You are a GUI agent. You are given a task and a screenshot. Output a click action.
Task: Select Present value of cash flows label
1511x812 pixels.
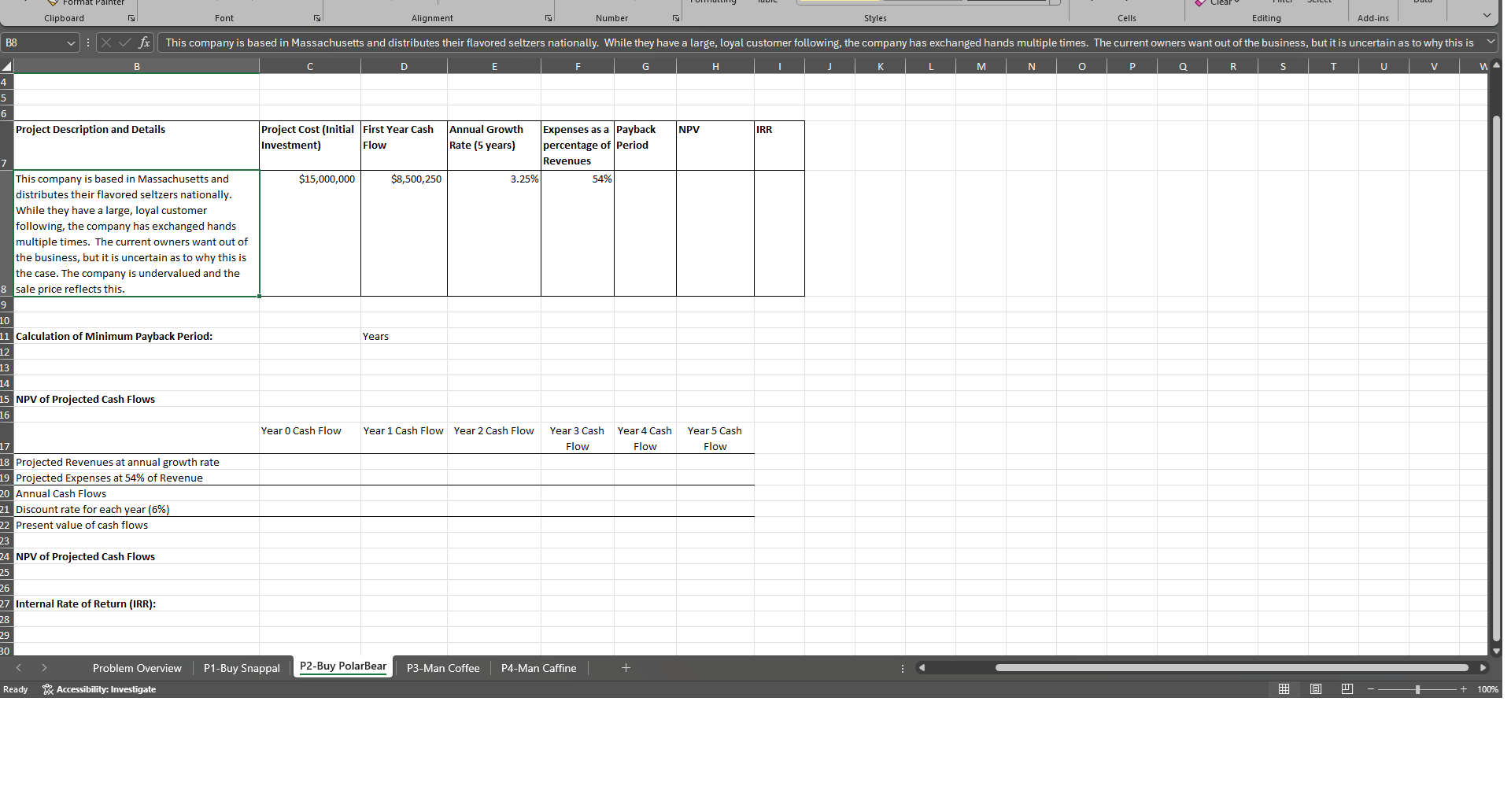point(137,525)
